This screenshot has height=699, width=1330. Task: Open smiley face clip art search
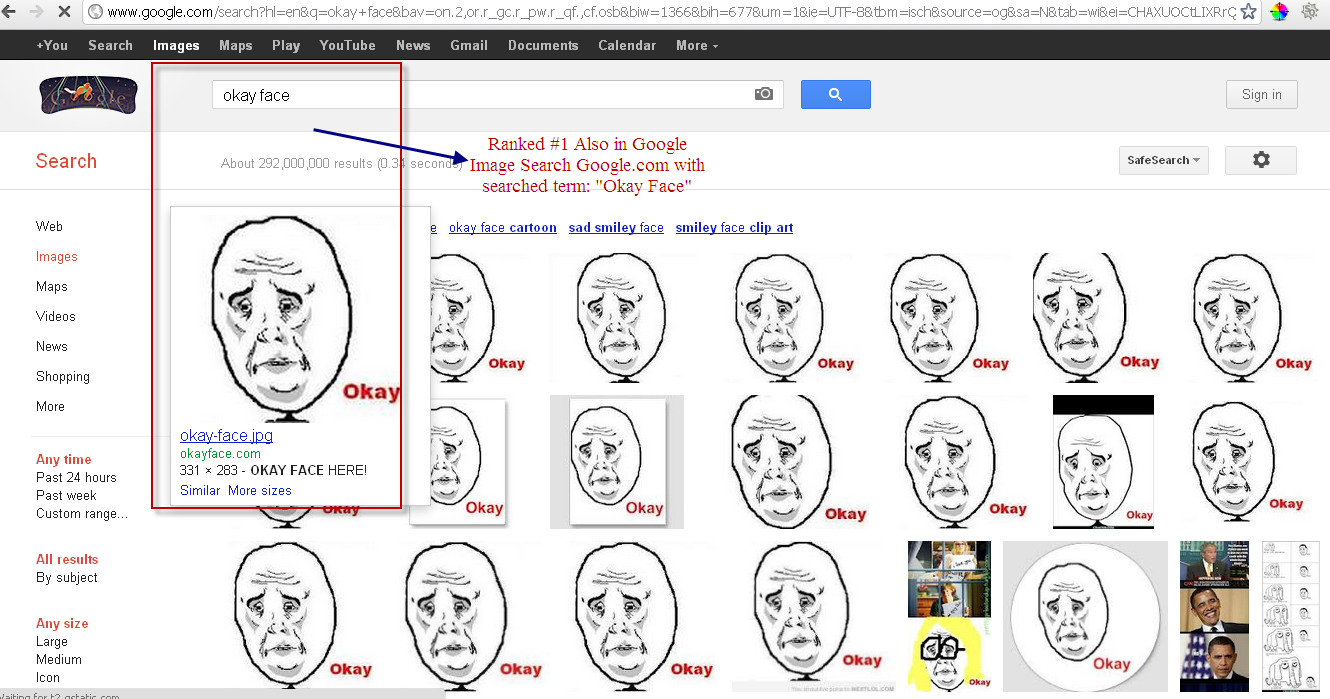click(x=734, y=227)
